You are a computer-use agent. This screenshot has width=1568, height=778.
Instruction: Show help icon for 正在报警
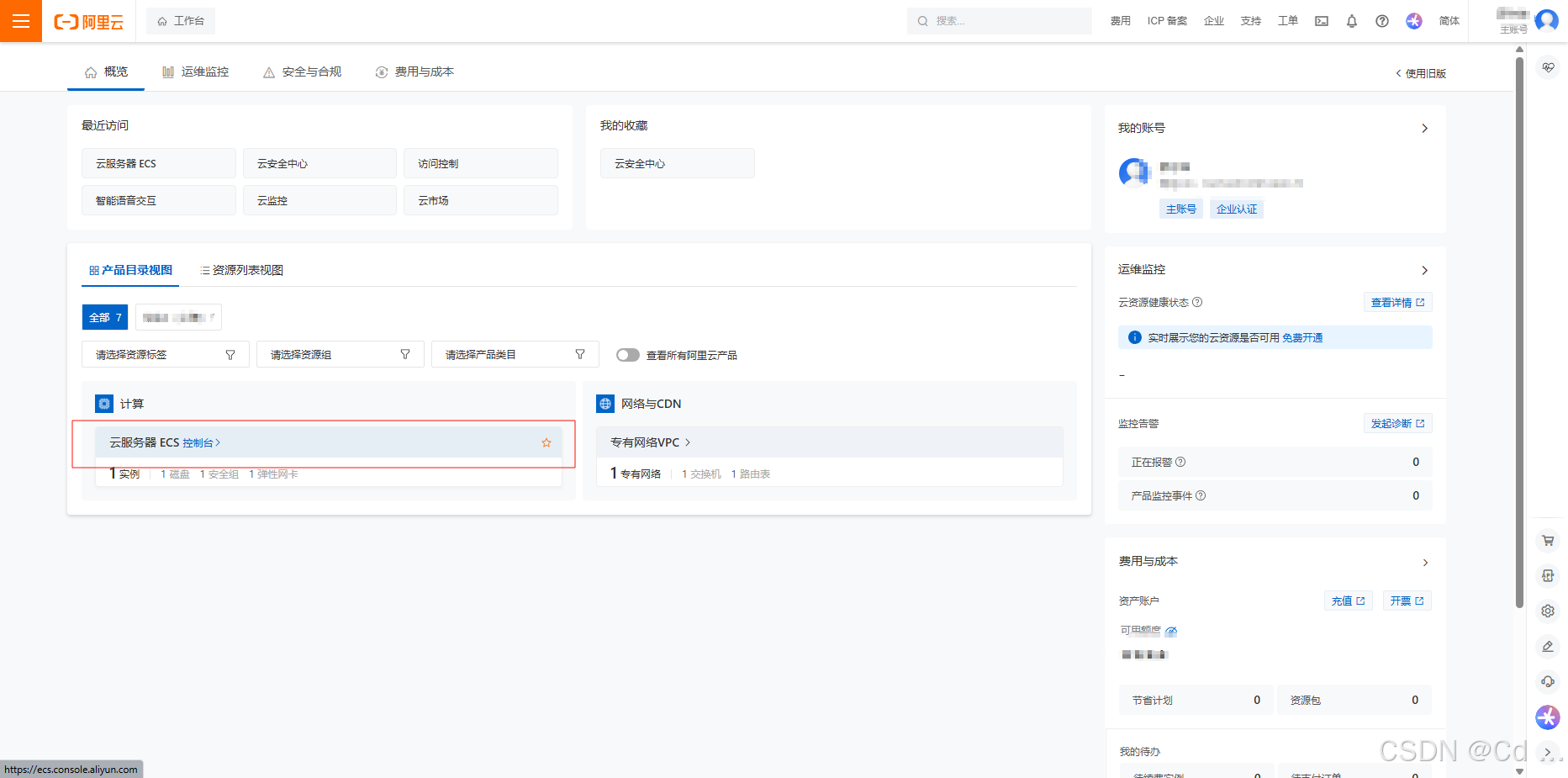coord(1180,462)
